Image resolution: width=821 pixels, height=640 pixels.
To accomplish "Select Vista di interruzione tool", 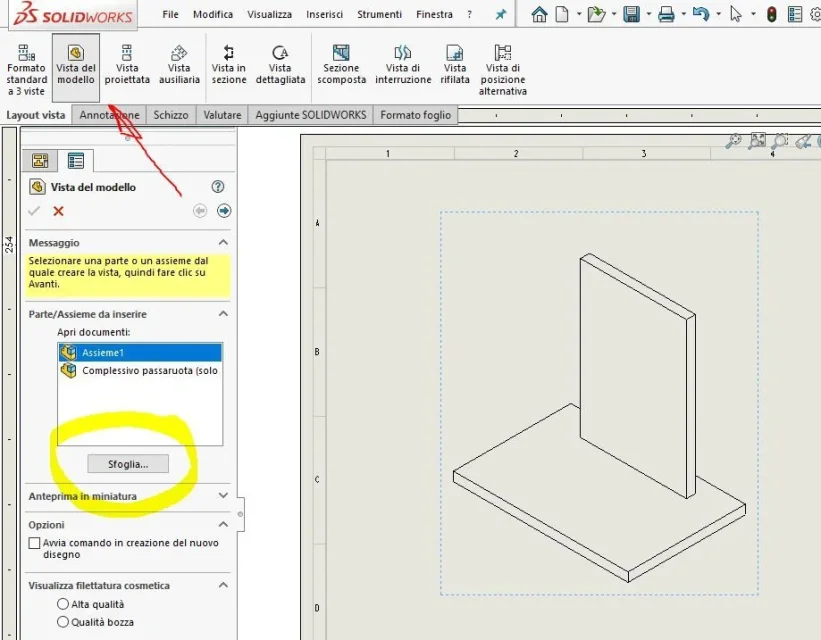I will [x=403, y=65].
